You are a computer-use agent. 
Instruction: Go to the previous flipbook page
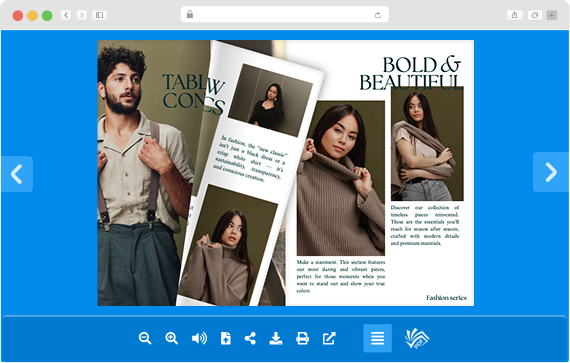tap(17, 174)
